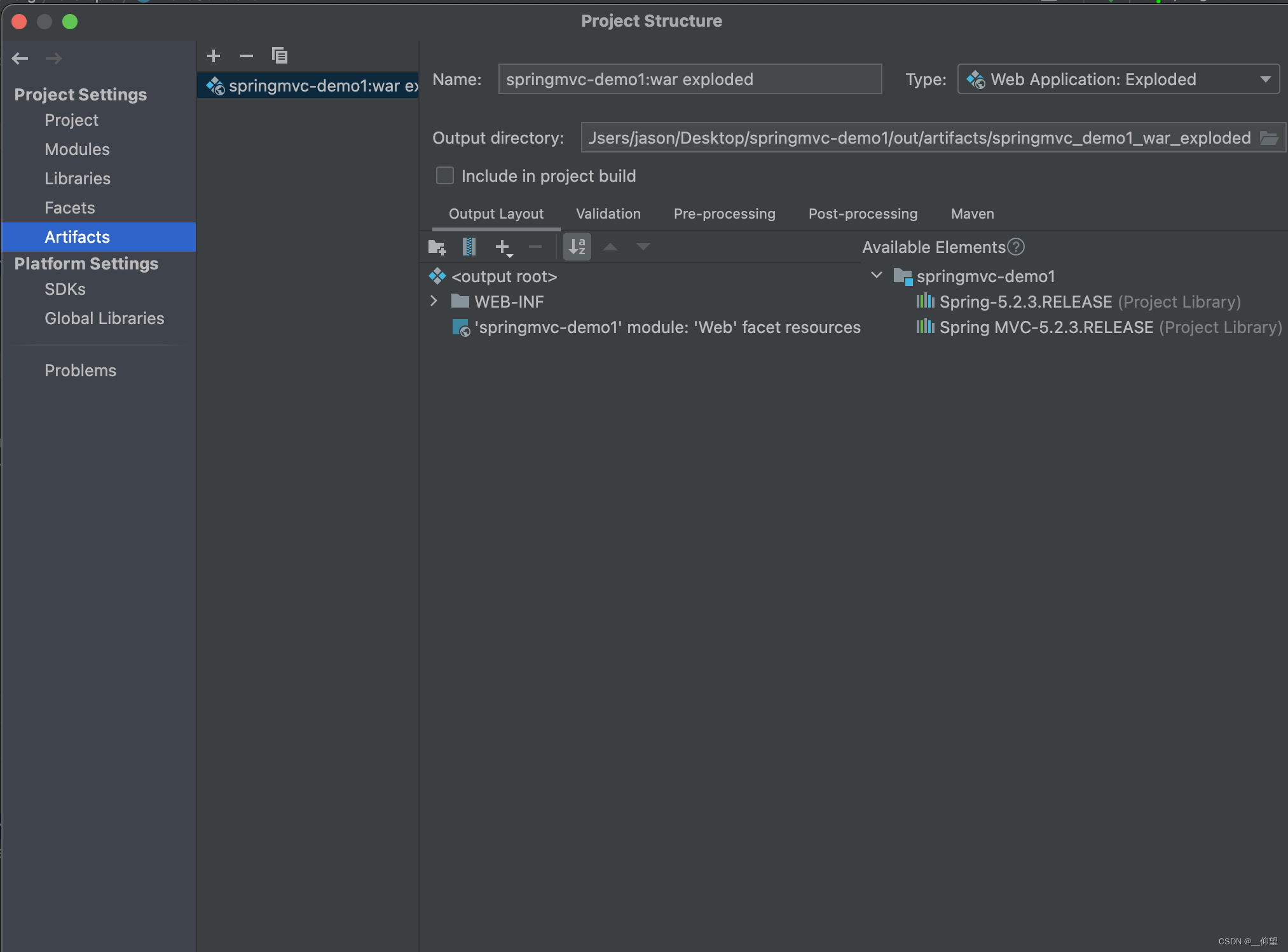This screenshot has width=1288, height=952.
Task: Click the create directory icon in layout toolbar
Action: 437,247
